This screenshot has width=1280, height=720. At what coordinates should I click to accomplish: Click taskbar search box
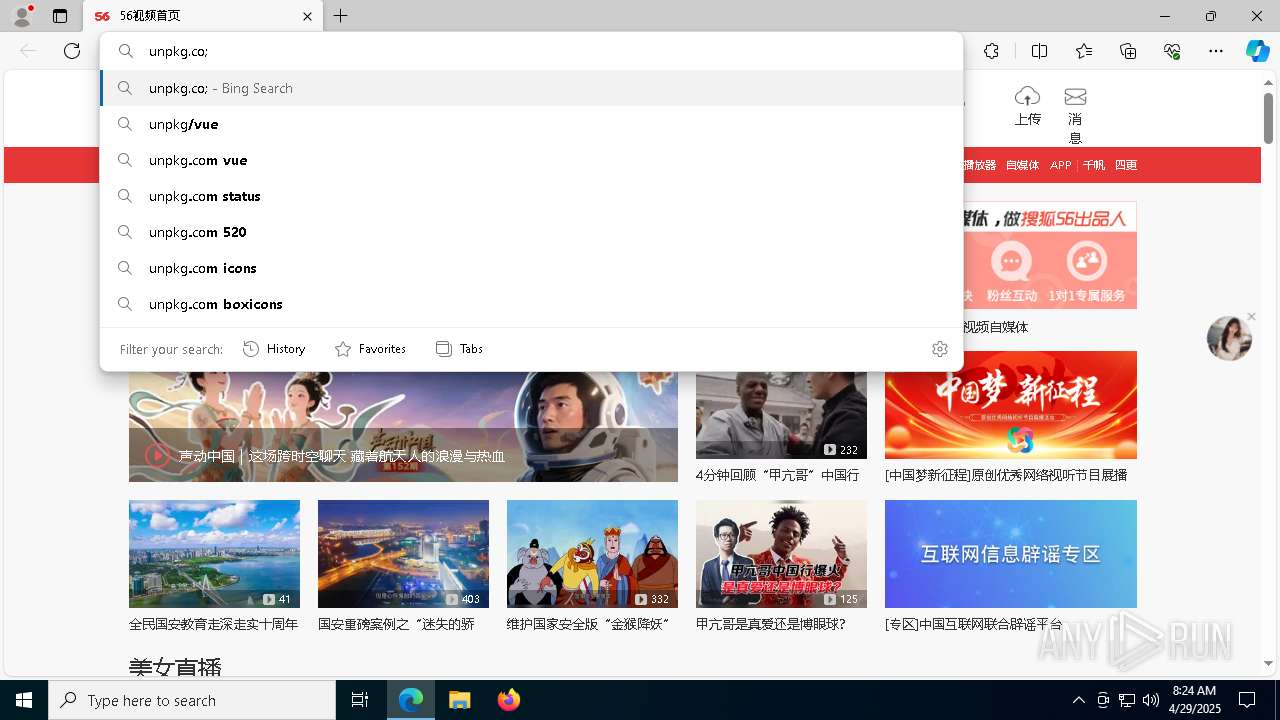pyautogui.click(x=192, y=700)
